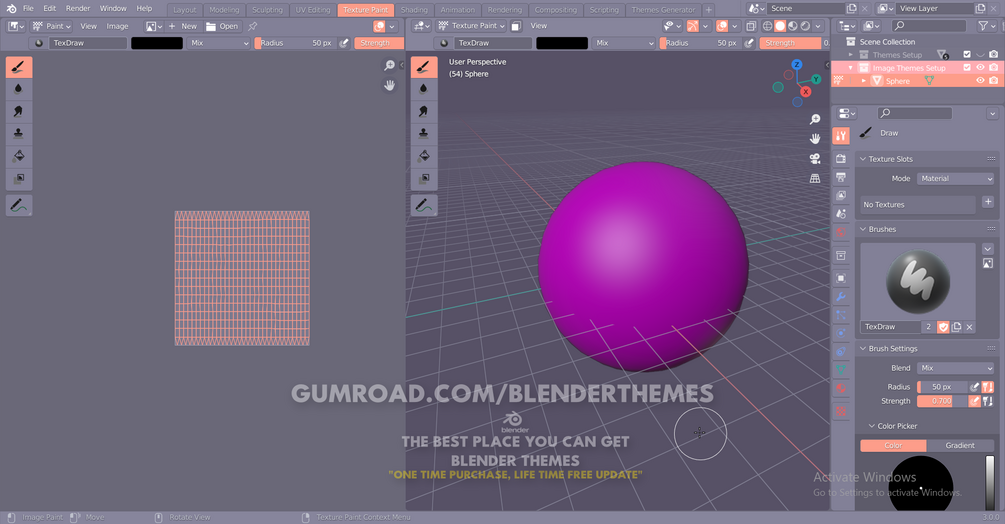
Task: Open the Modifier properties wrench tab icon
Action: tap(841, 297)
